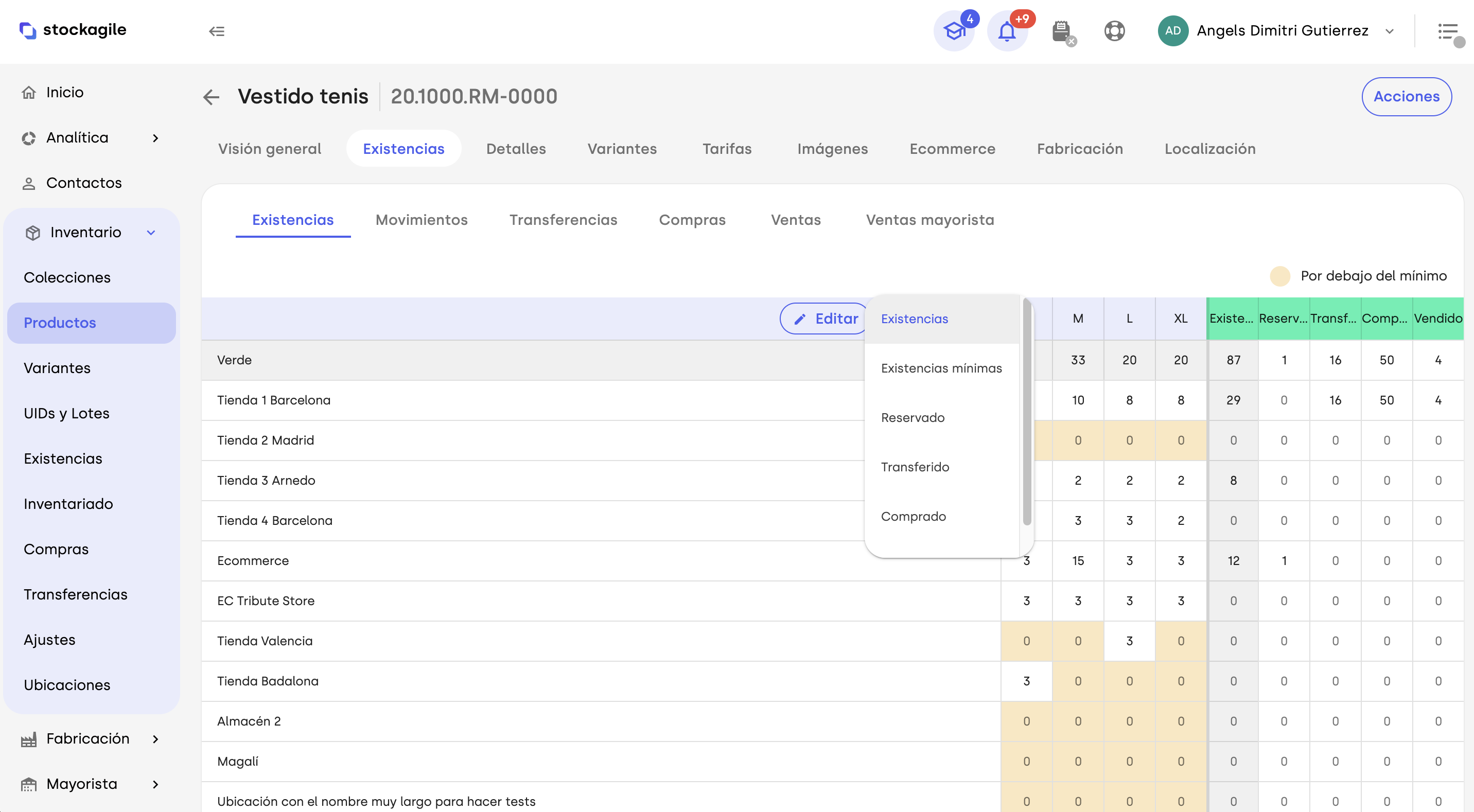The width and height of the screenshot is (1474, 812).
Task: Open Ubicaciones in the sidebar
Action: (x=92, y=685)
